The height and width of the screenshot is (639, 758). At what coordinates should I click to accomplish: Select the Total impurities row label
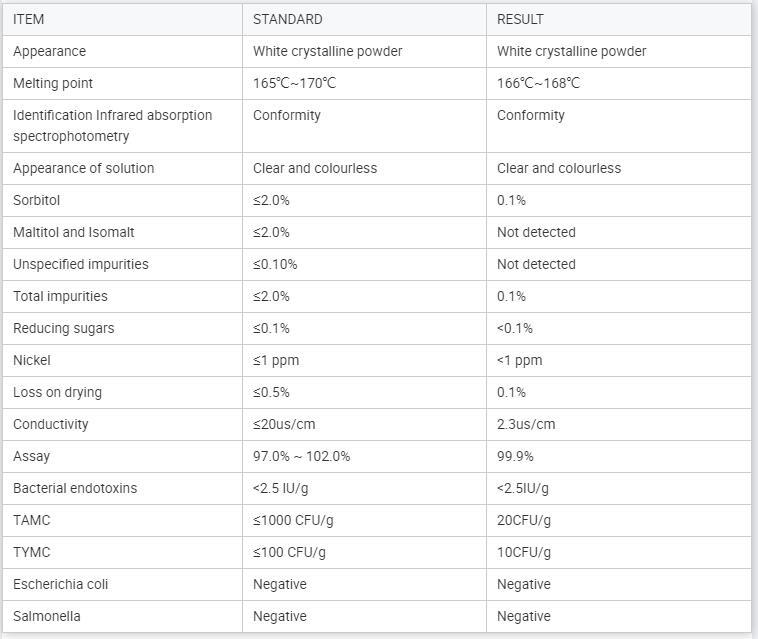pos(60,296)
